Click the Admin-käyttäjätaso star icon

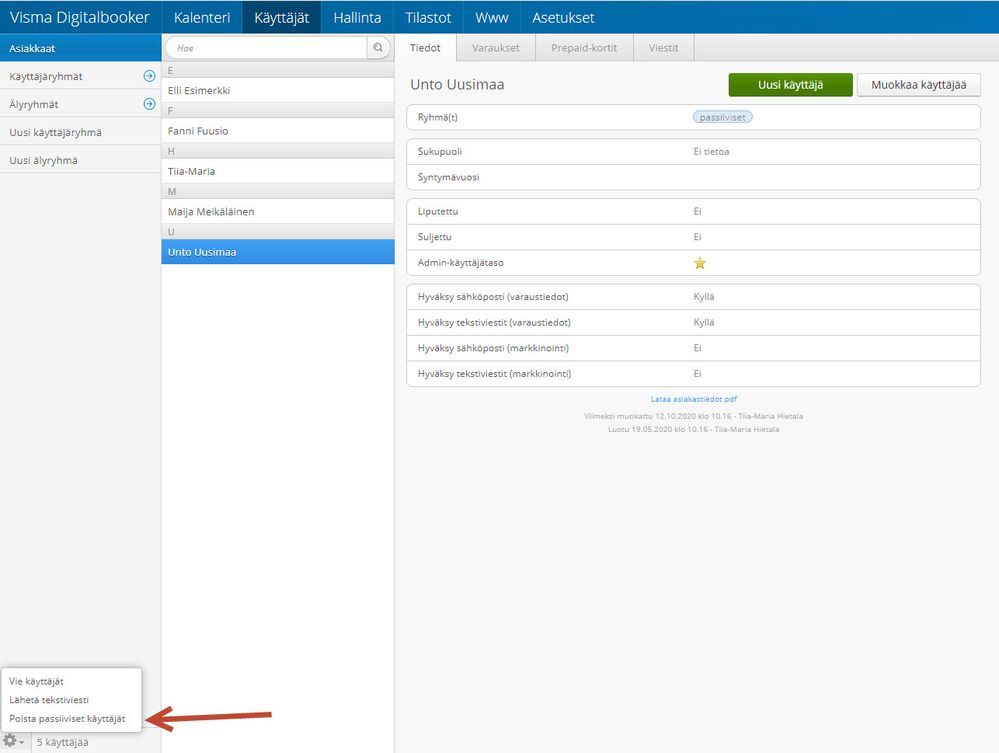[700, 263]
